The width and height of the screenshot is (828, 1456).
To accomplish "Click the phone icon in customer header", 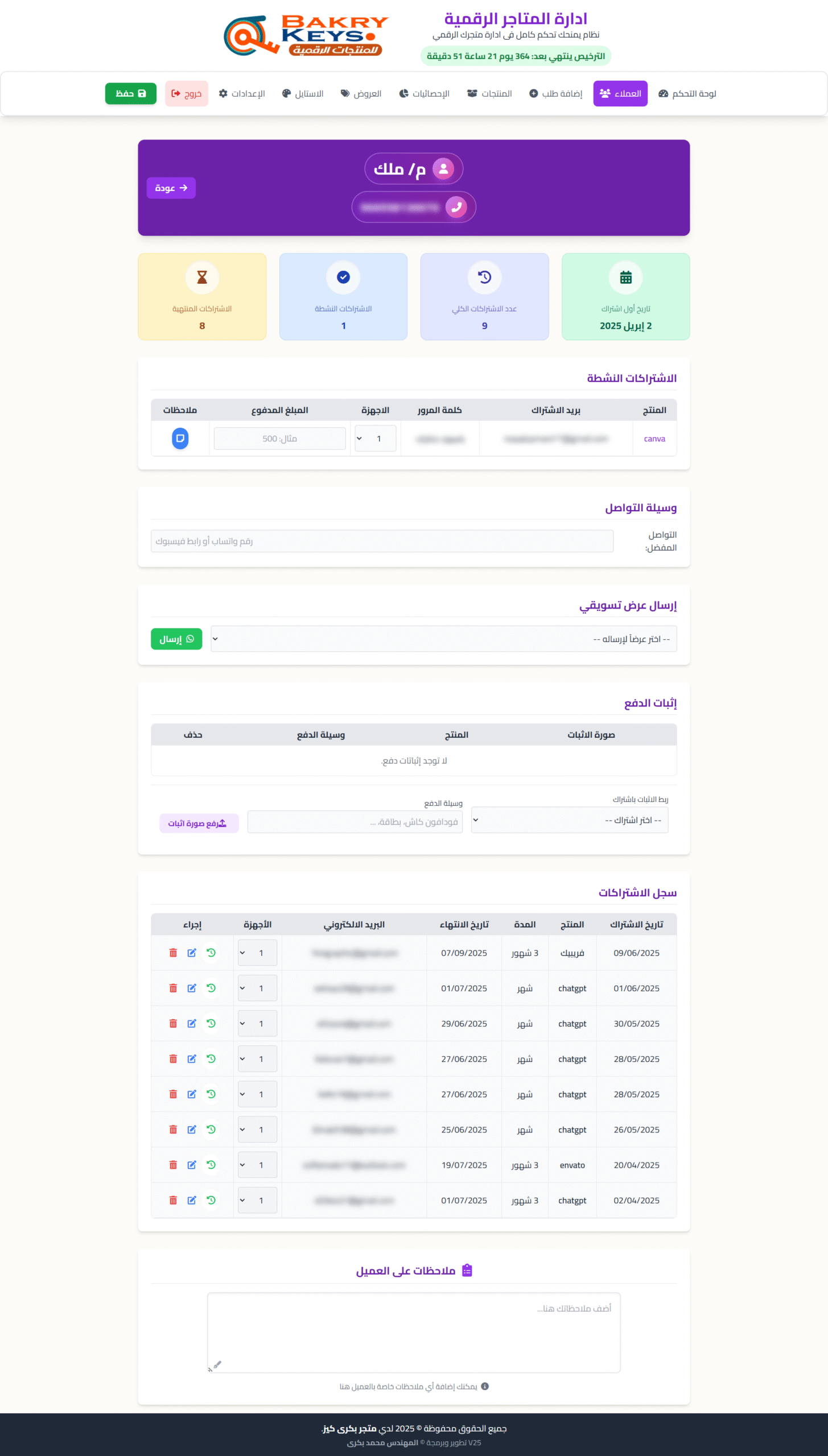I will [x=456, y=208].
